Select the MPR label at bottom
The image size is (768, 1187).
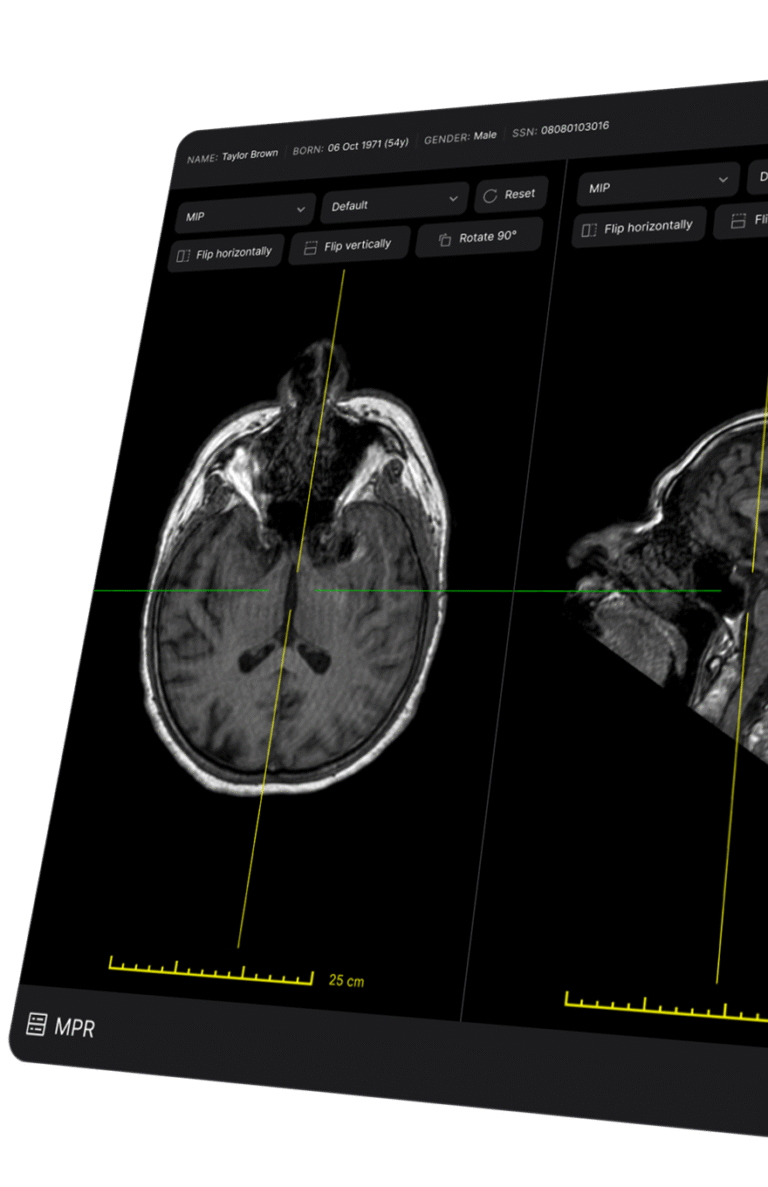(75, 1027)
